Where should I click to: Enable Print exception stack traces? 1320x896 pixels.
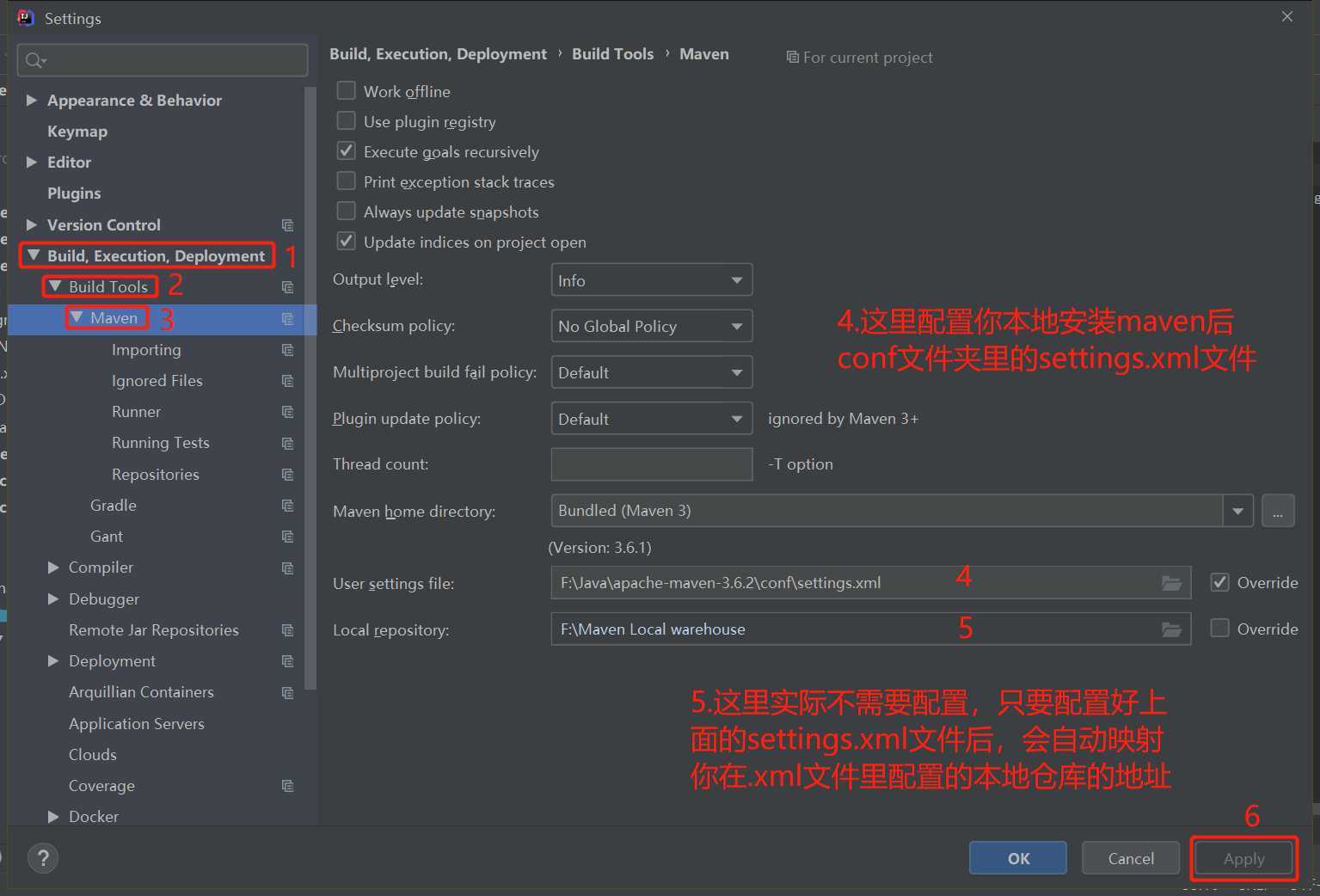346,181
